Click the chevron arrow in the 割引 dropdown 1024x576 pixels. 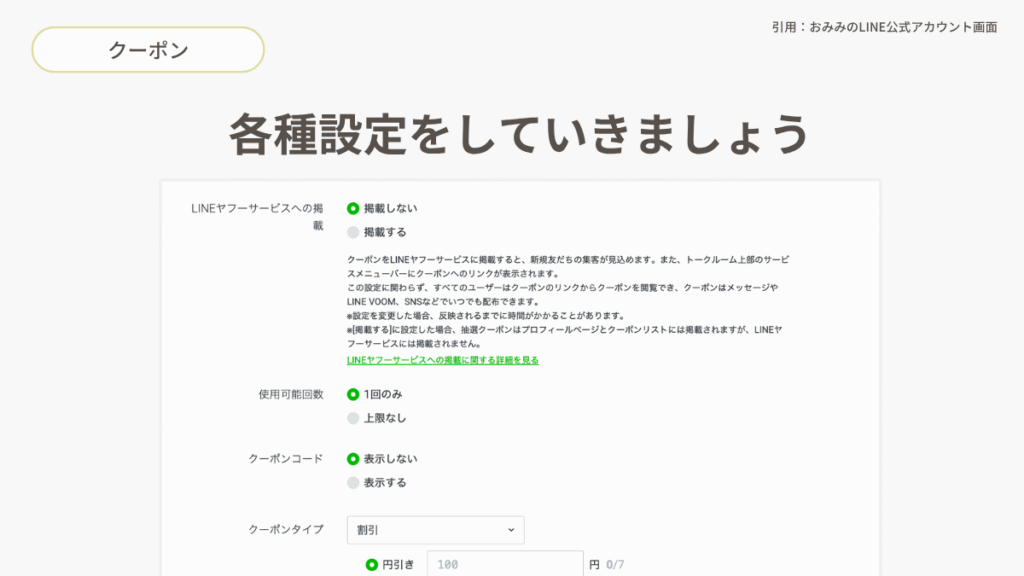coord(510,529)
